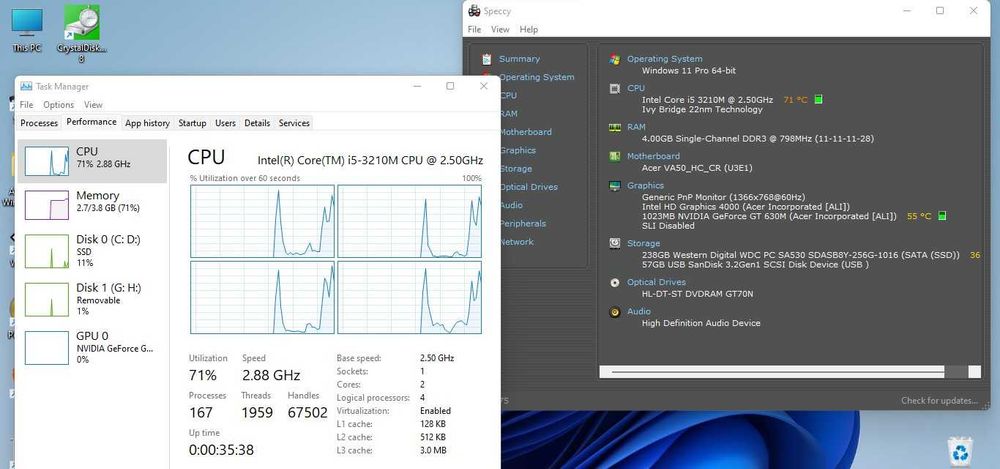Click the Optical Drives heading link in summary
This screenshot has width=1000, height=469.
pos(656,282)
